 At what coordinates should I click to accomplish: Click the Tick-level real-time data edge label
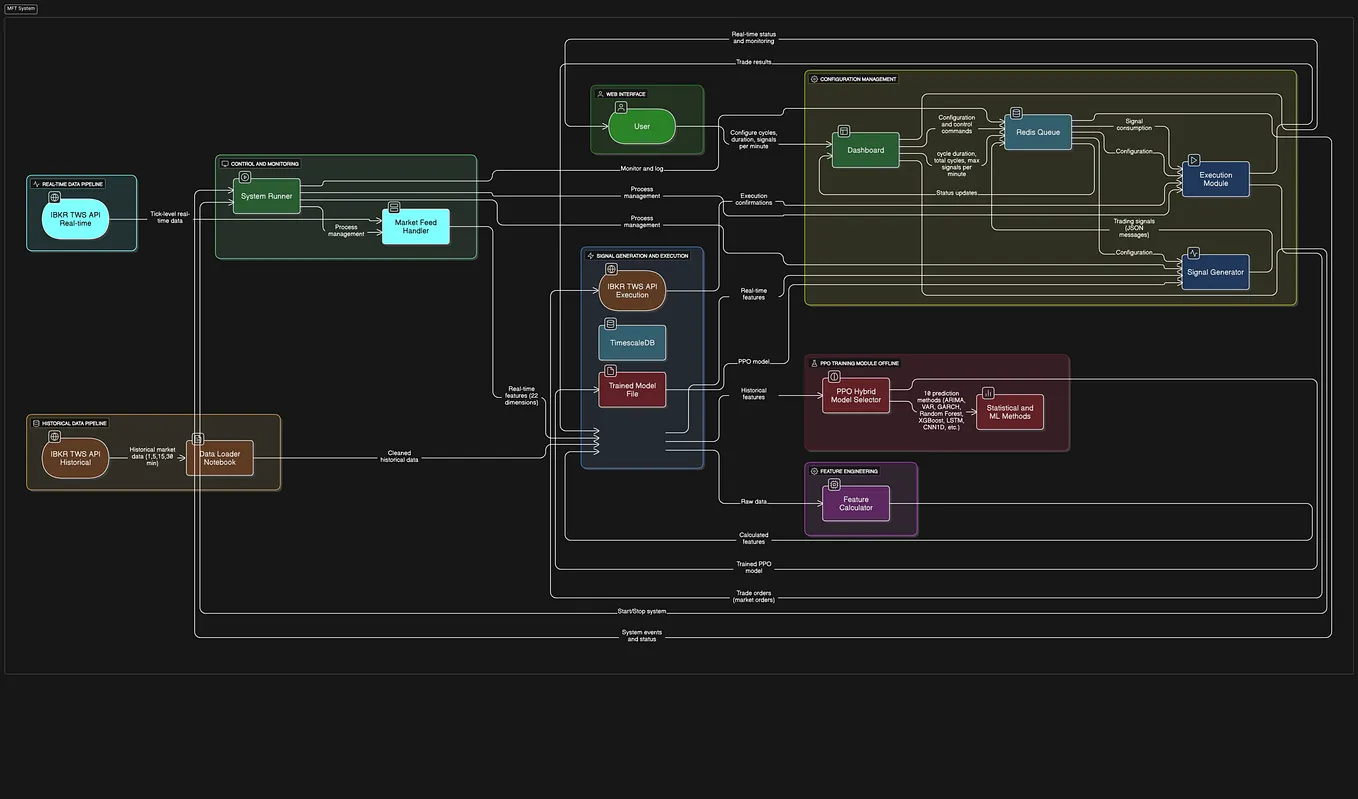pos(168,216)
